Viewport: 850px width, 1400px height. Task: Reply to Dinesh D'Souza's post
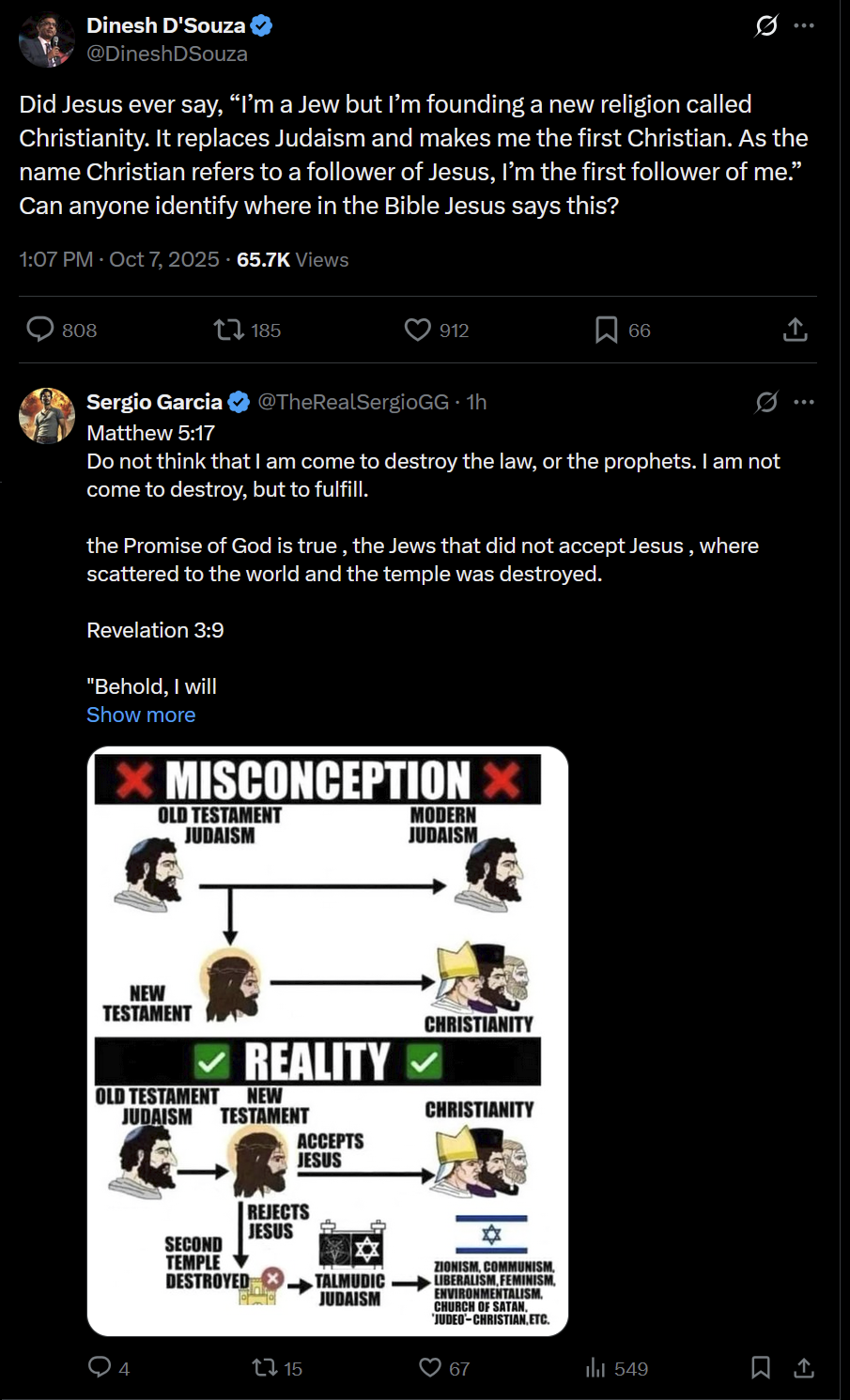(40, 330)
